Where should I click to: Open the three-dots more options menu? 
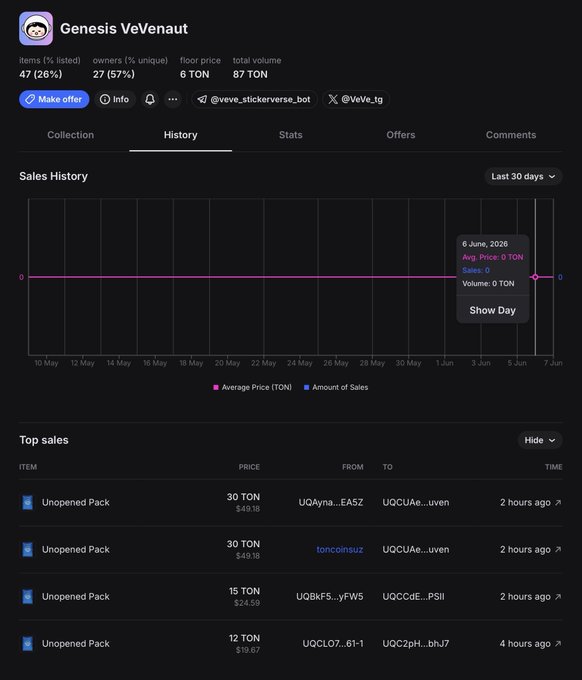click(173, 99)
